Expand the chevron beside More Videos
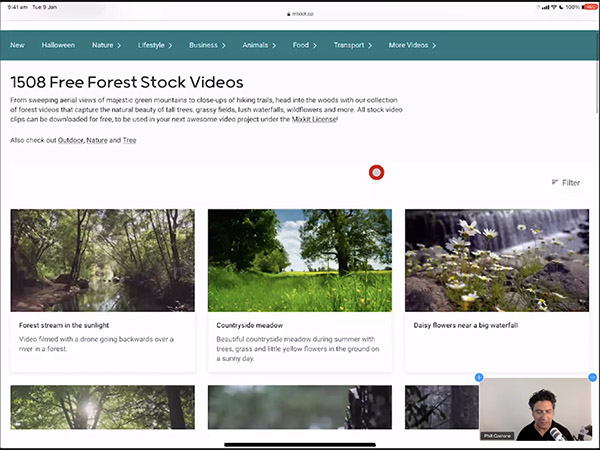600x450 pixels. point(434,46)
